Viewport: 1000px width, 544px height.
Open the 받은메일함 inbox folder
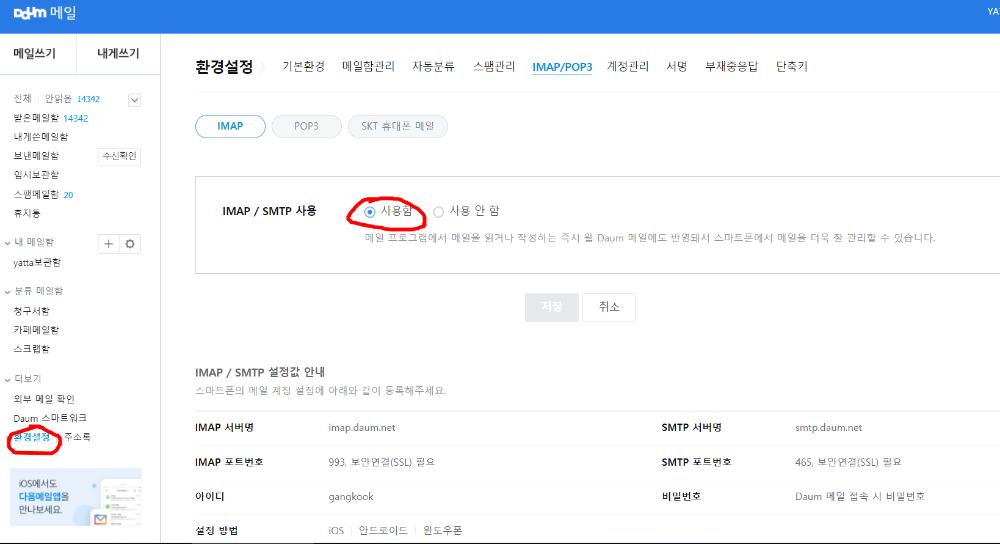click(x=36, y=118)
